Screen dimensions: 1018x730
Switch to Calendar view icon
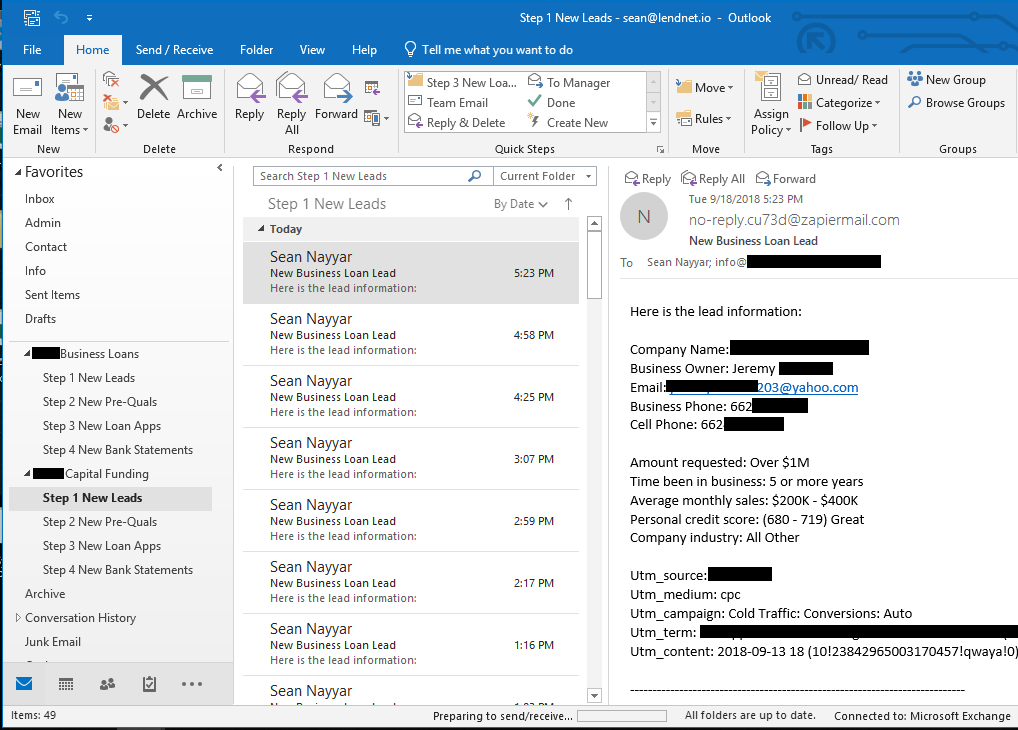(x=66, y=683)
